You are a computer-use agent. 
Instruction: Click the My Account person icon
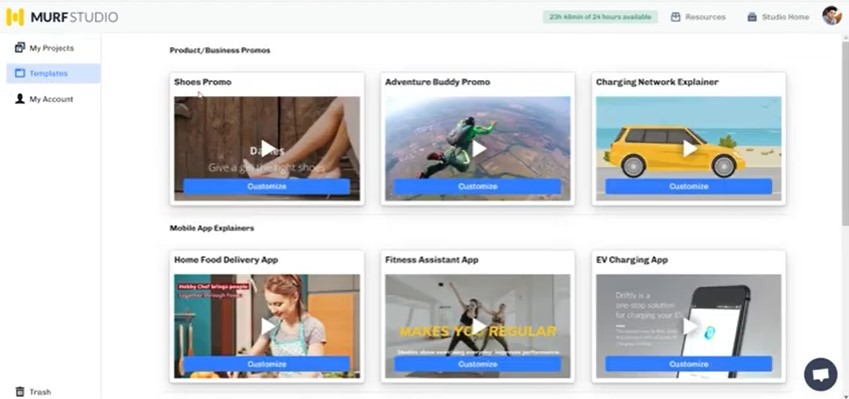tap(20, 99)
